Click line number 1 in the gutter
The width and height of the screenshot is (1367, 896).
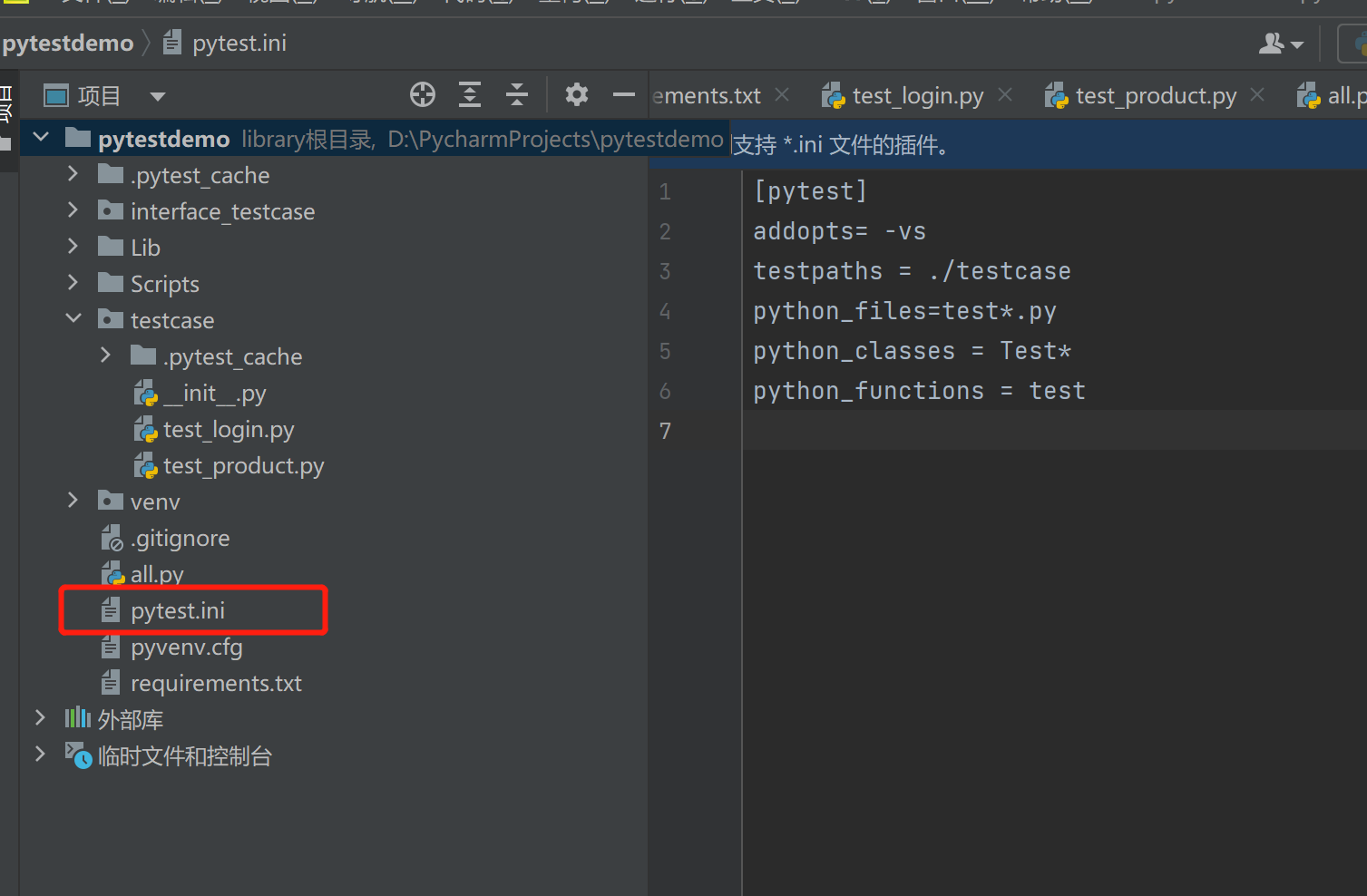click(x=665, y=191)
